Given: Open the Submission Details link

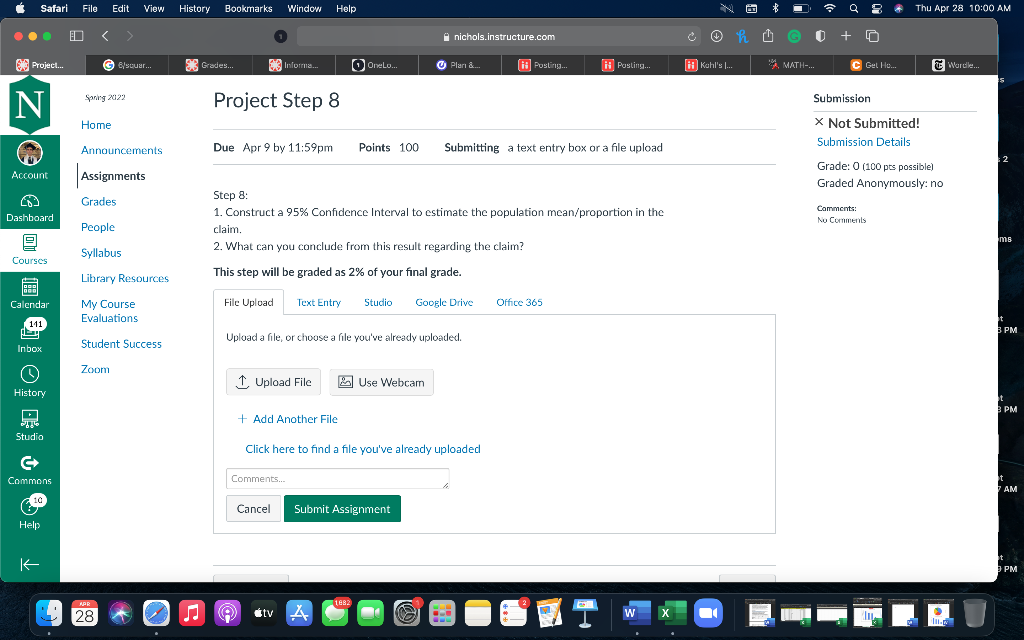Looking at the screenshot, I should point(863,142).
